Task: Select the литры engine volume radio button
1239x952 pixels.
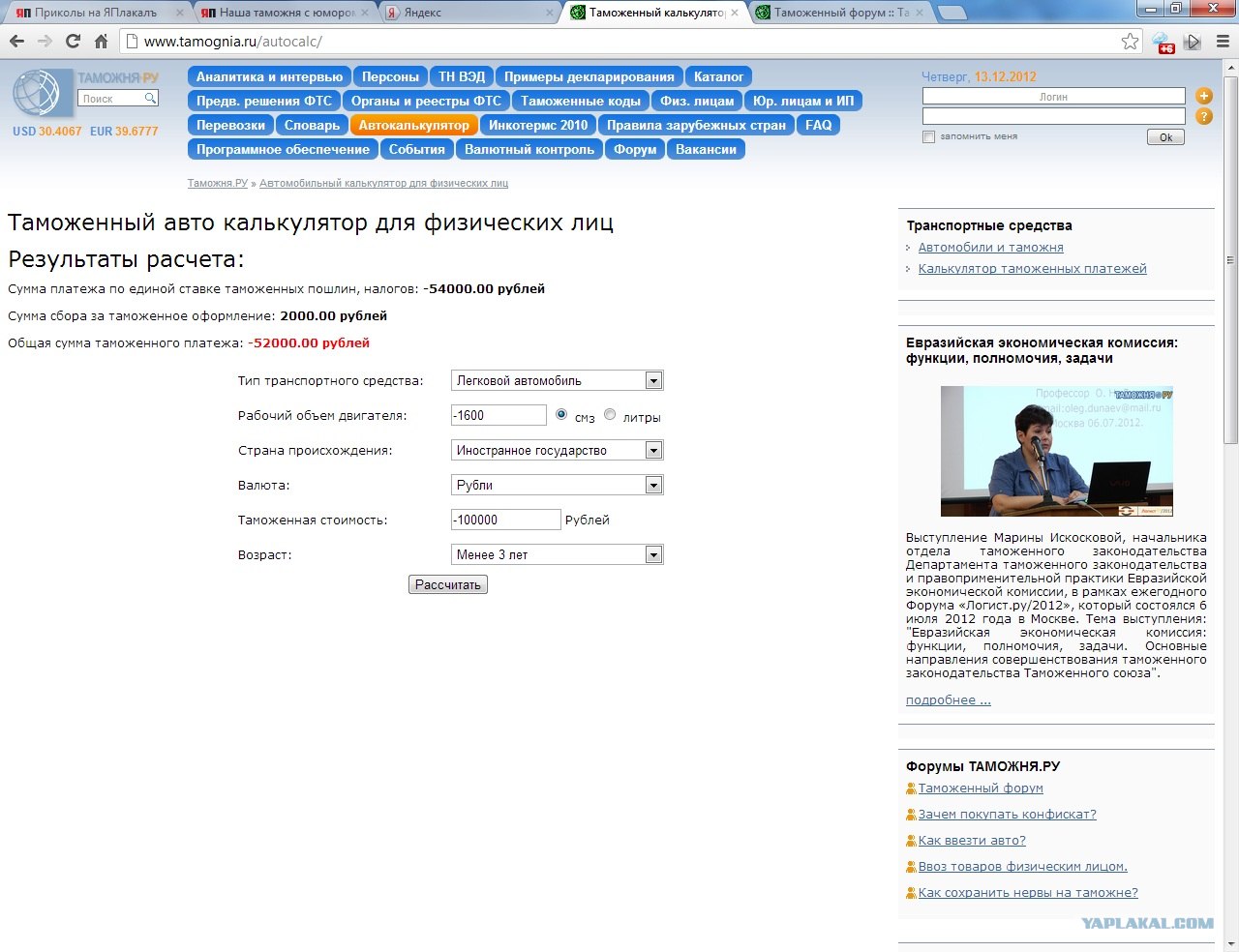Action: tap(610, 415)
